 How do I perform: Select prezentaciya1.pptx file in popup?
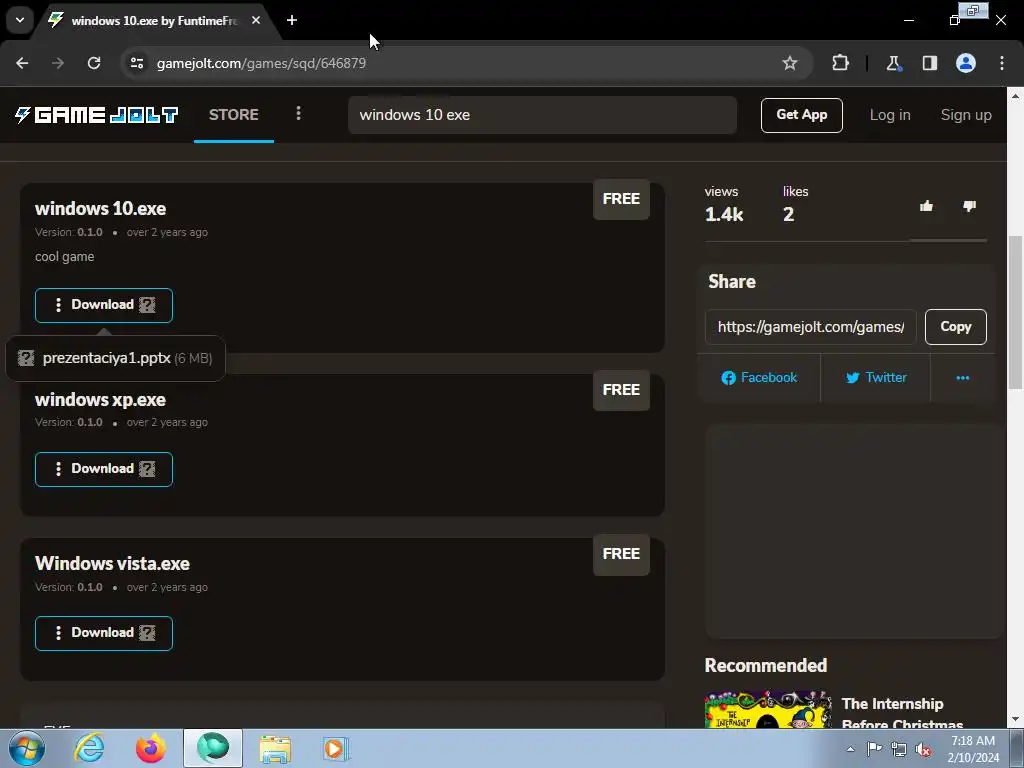(x=116, y=358)
